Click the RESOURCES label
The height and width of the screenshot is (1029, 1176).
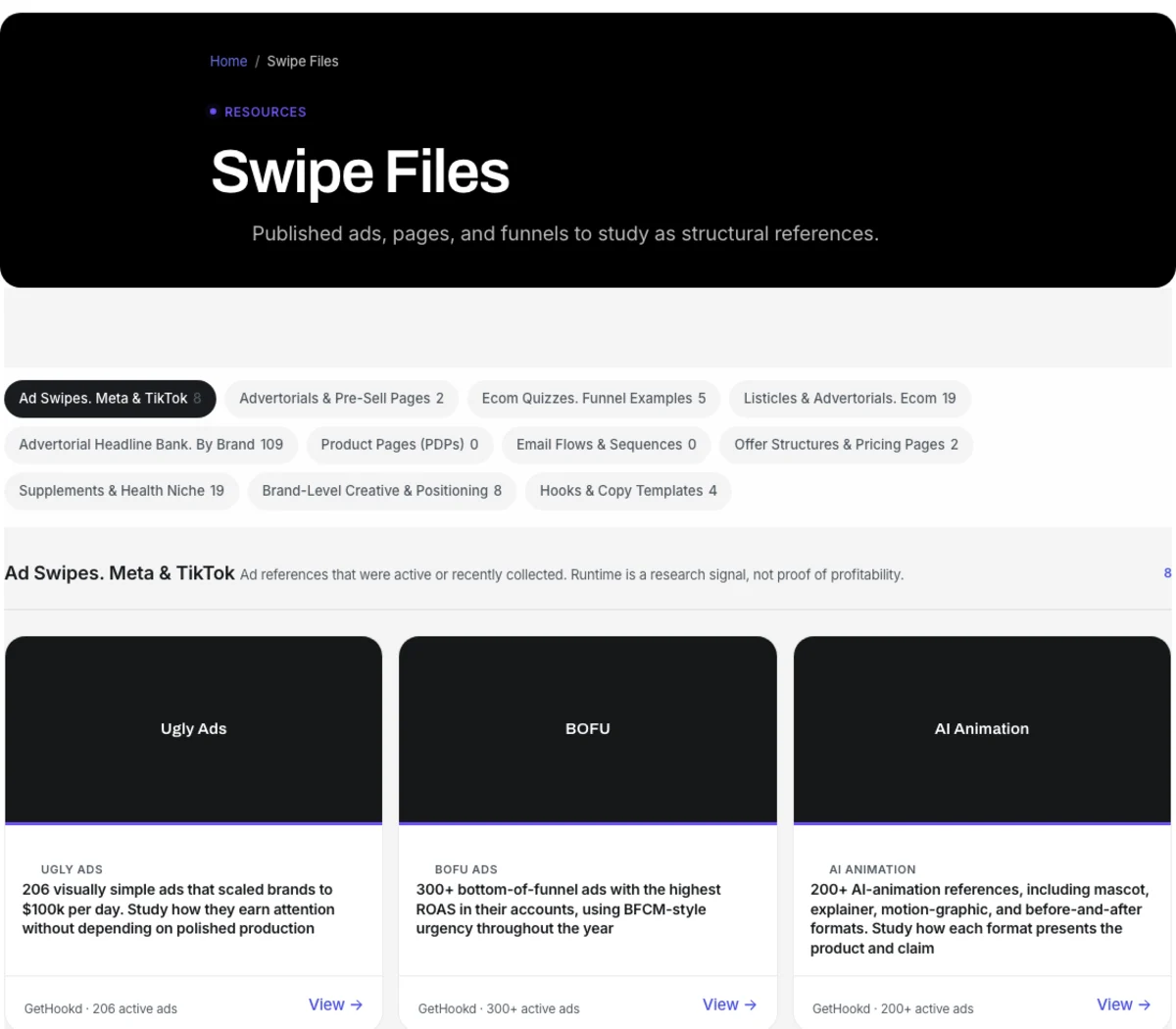(x=266, y=112)
